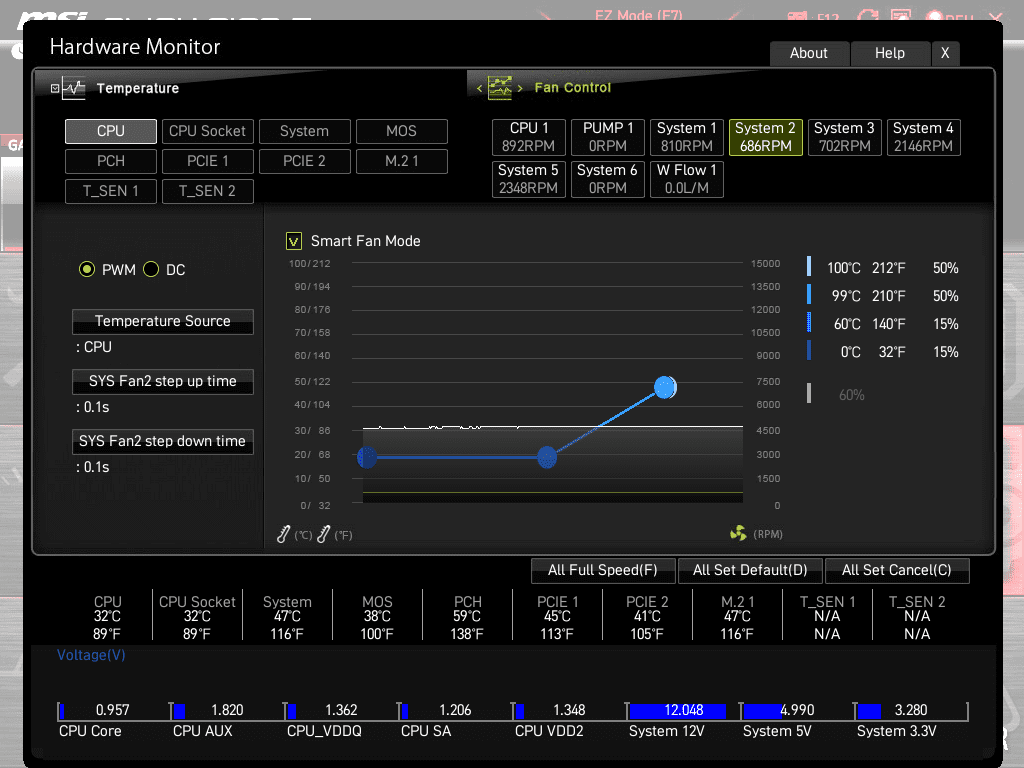Click the Voltage(V) label
1024x768 pixels.
tap(91, 655)
